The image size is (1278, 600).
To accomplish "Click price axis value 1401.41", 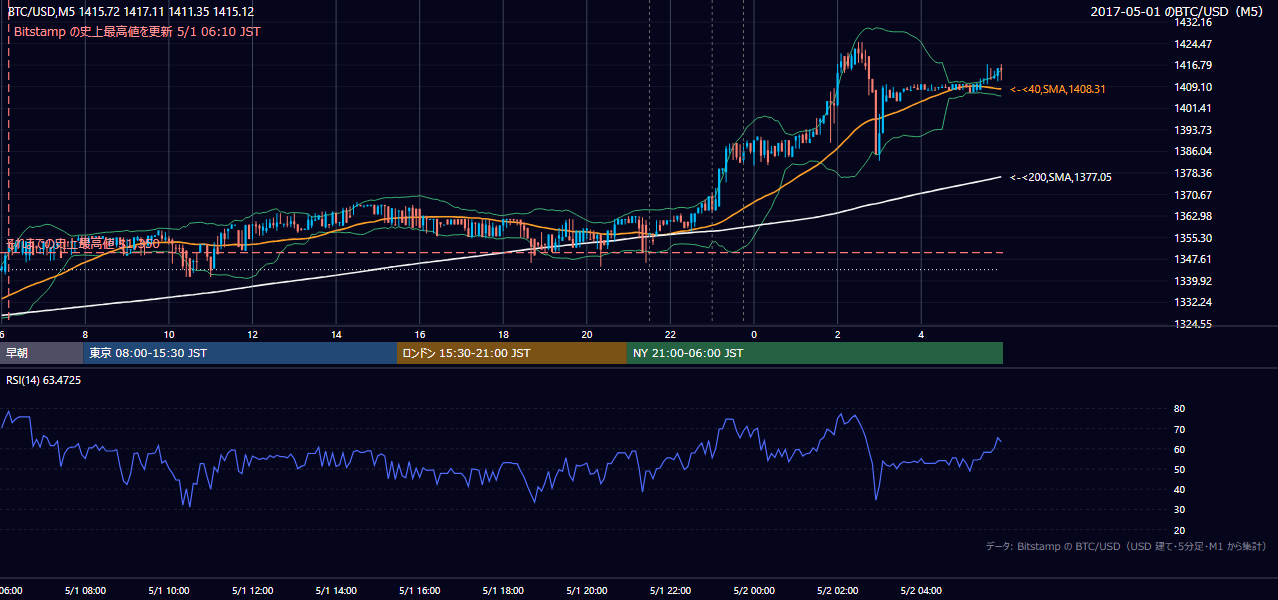I will click(x=1192, y=108).
